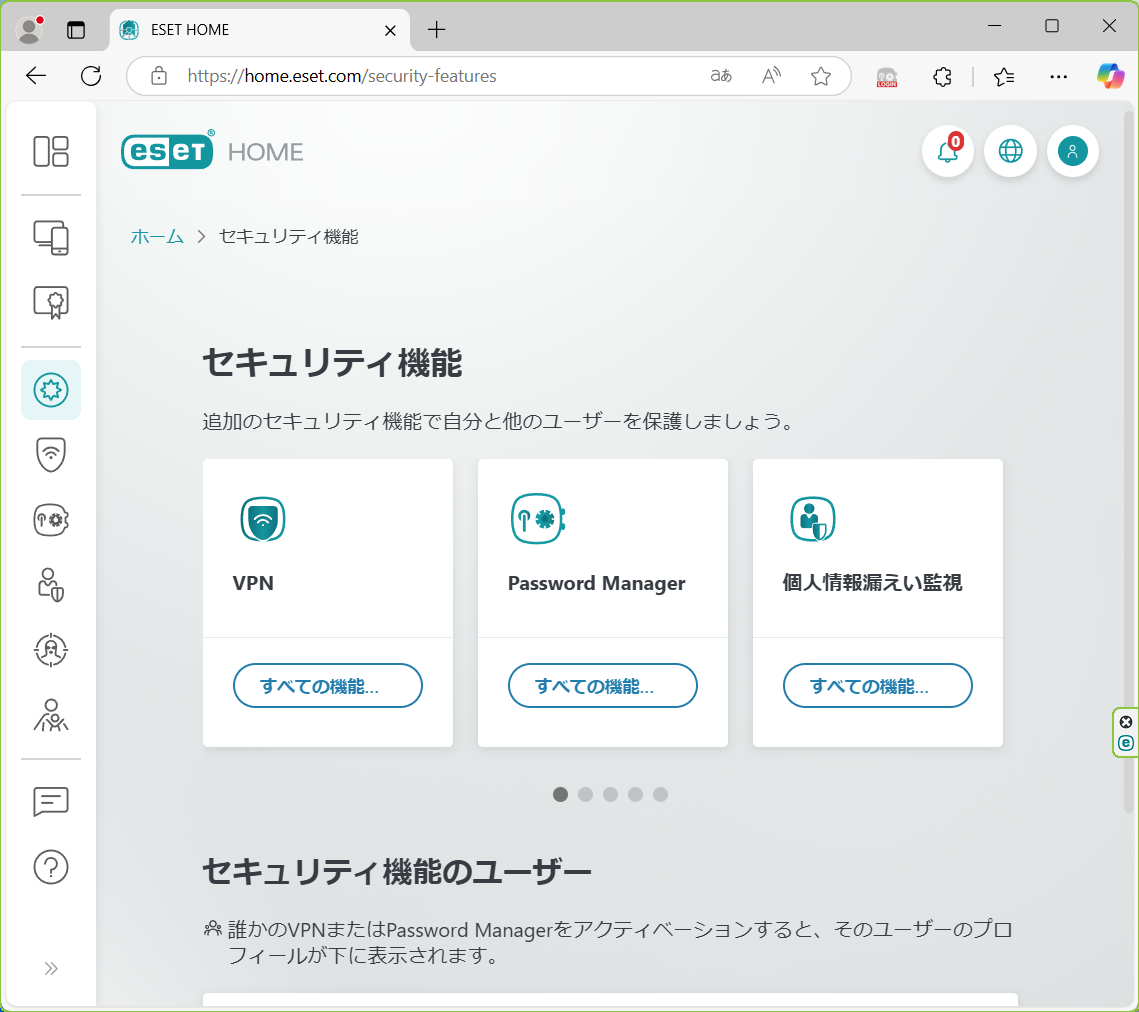Click the Password Manager card title
Screen dimensions: 1139x1012
point(596,583)
